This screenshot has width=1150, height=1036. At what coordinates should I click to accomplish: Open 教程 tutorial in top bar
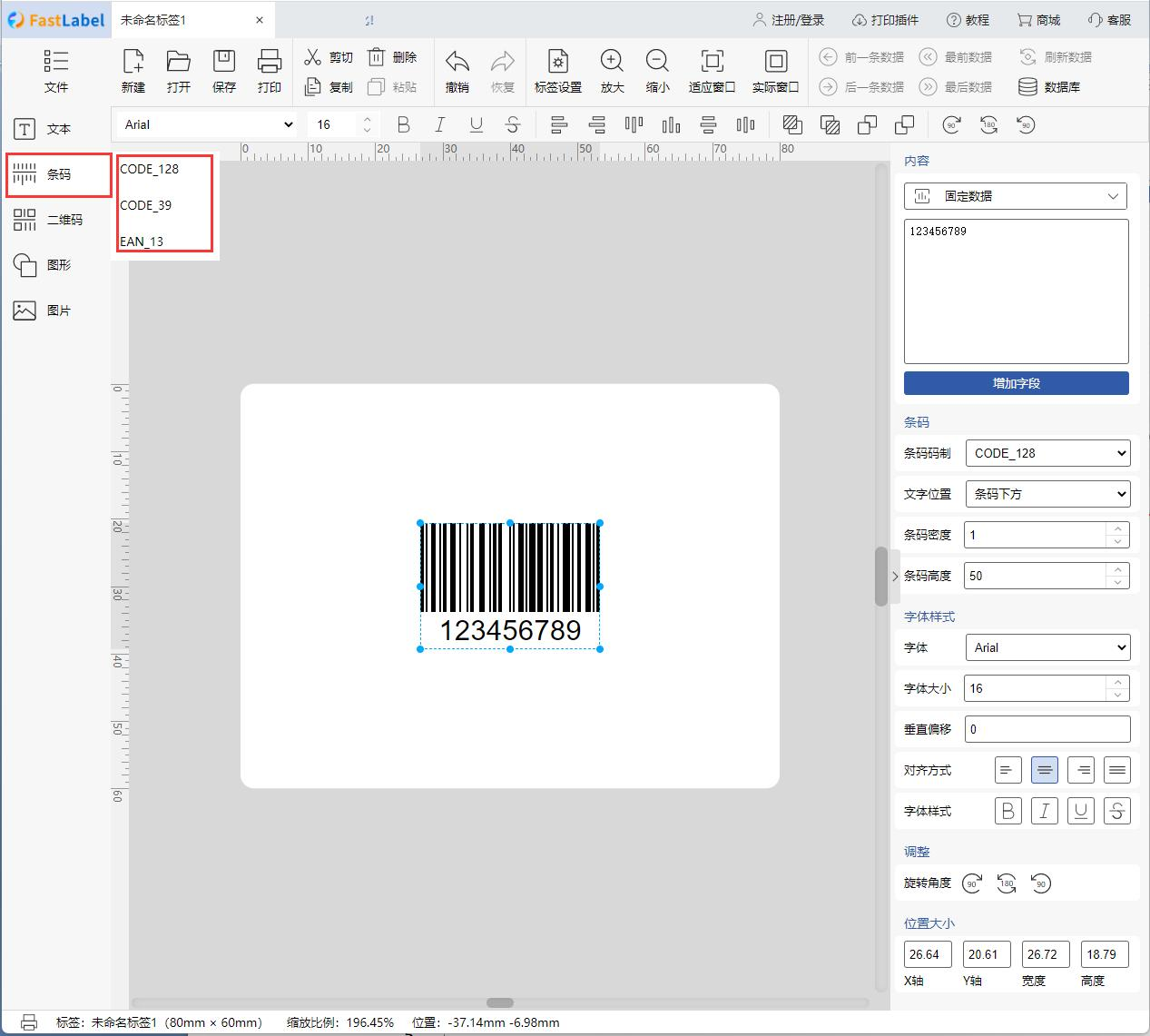[968, 20]
